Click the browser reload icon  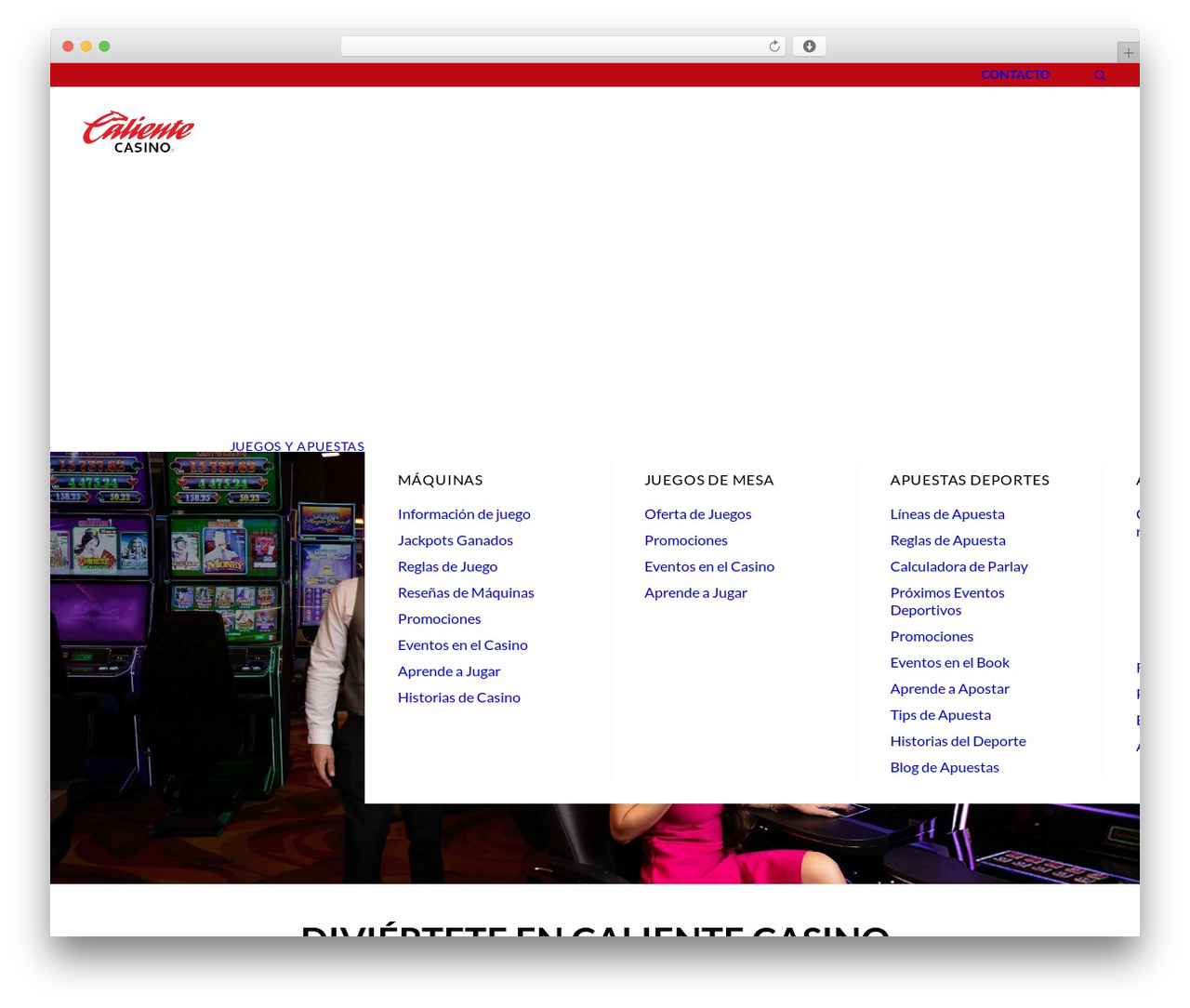coord(773,46)
